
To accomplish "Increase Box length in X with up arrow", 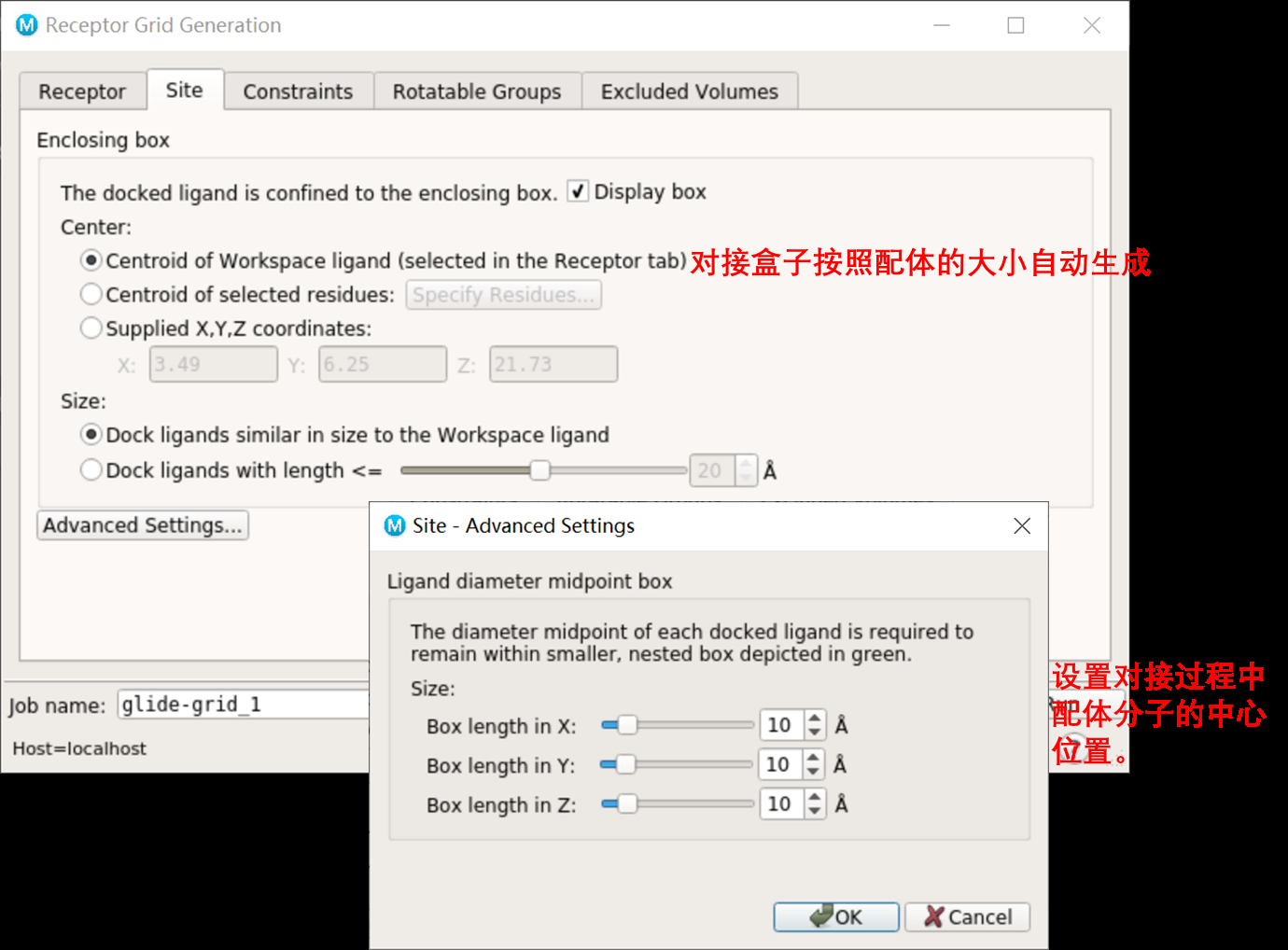I will (815, 718).
